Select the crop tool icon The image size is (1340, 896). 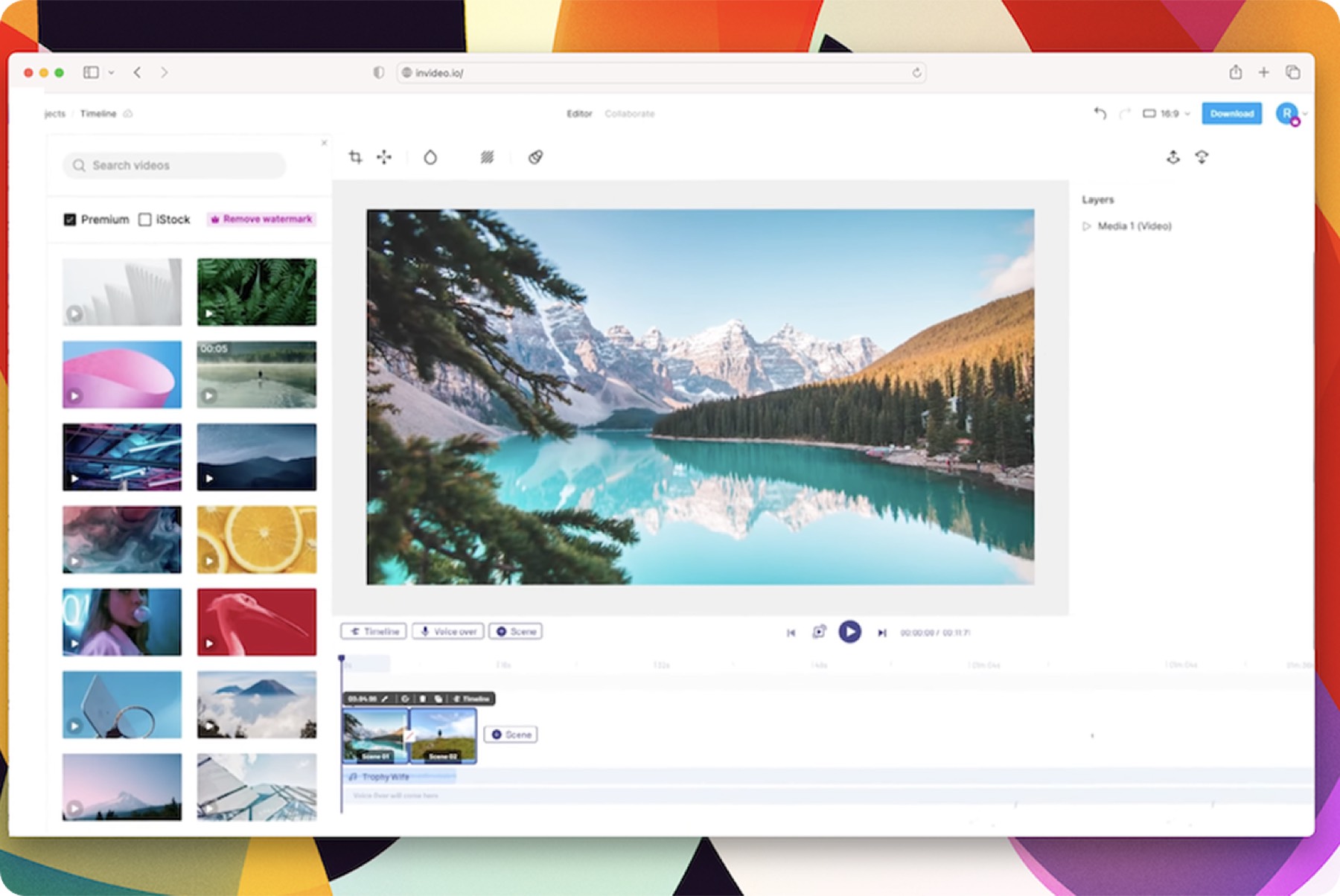click(355, 157)
